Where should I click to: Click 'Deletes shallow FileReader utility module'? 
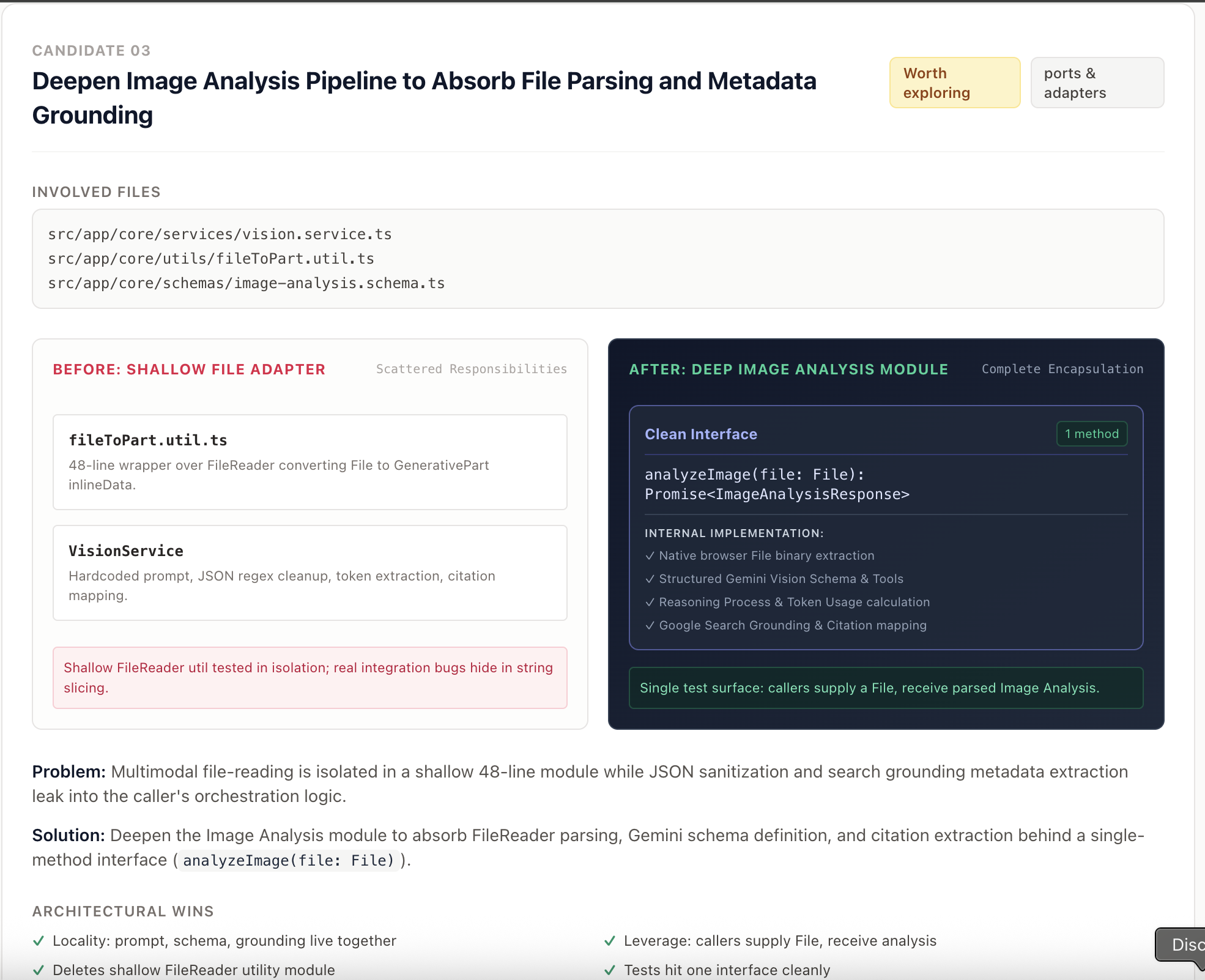(194, 970)
